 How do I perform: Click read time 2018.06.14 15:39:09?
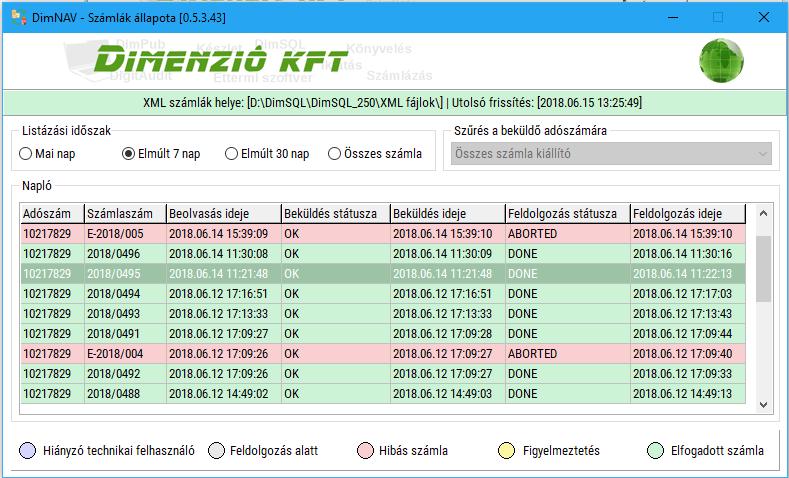(x=218, y=233)
